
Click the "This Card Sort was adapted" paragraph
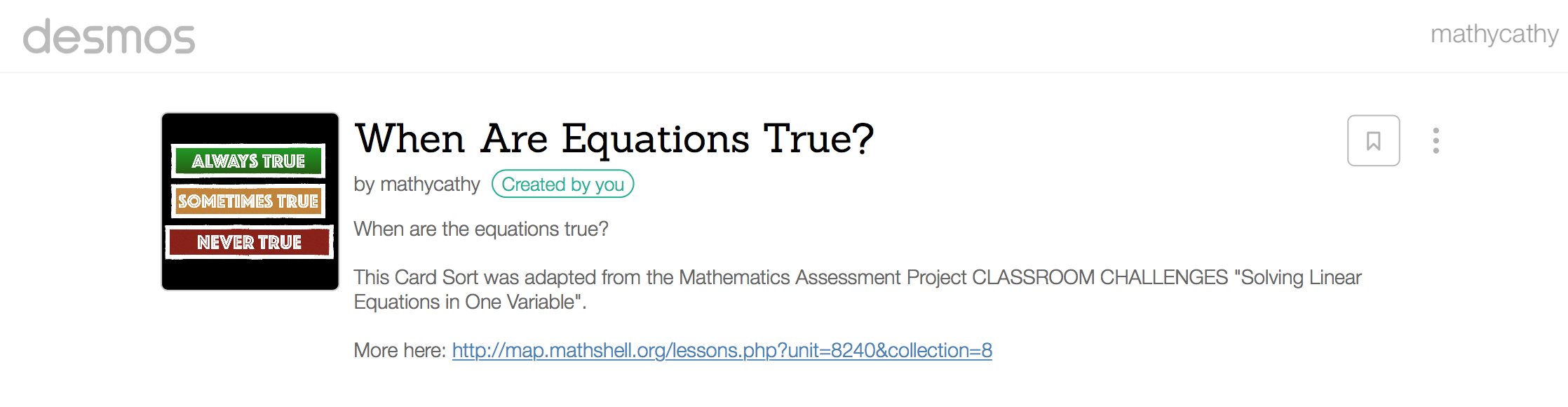coord(491,277)
